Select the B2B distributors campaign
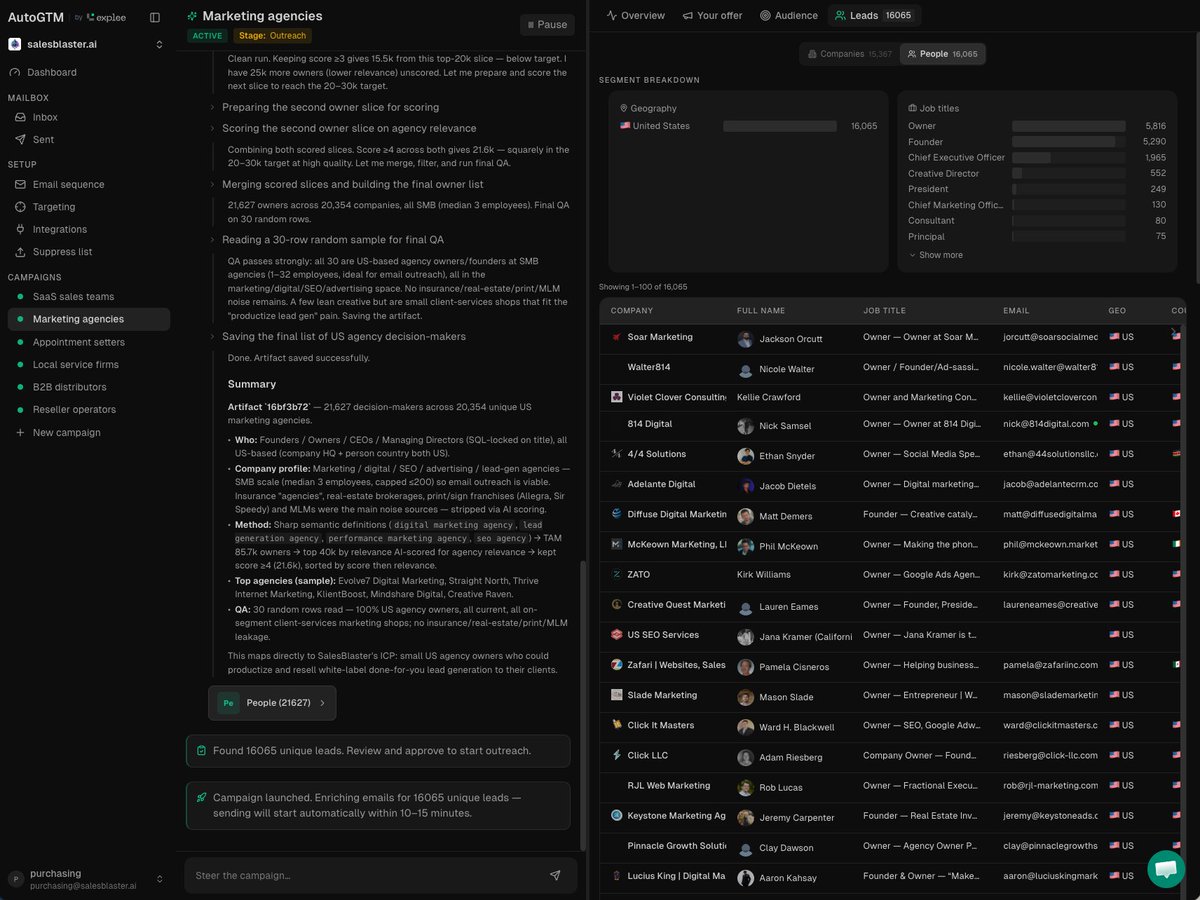 [x=69, y=387]
